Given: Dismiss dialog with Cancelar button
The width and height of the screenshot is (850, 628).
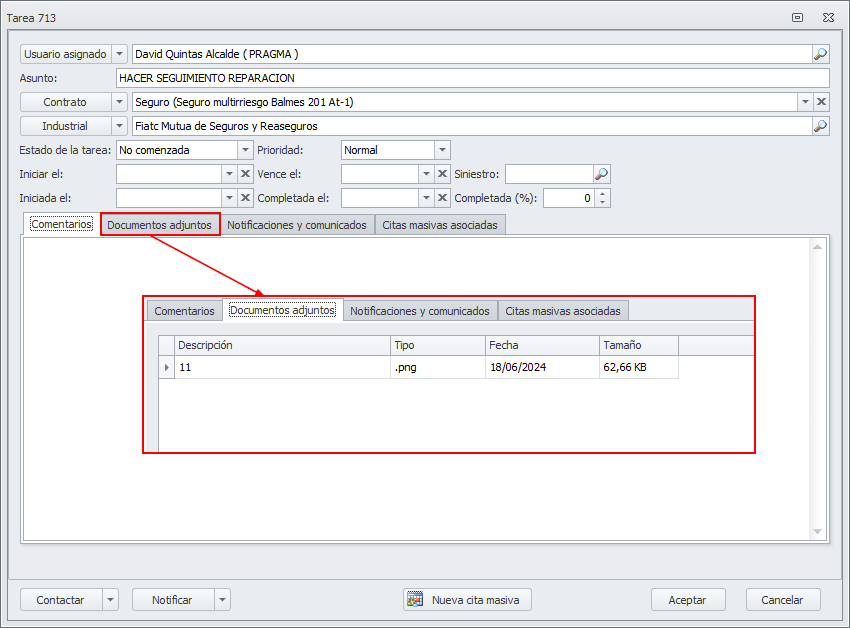Looking at the screenshot, I should (783, 600).
